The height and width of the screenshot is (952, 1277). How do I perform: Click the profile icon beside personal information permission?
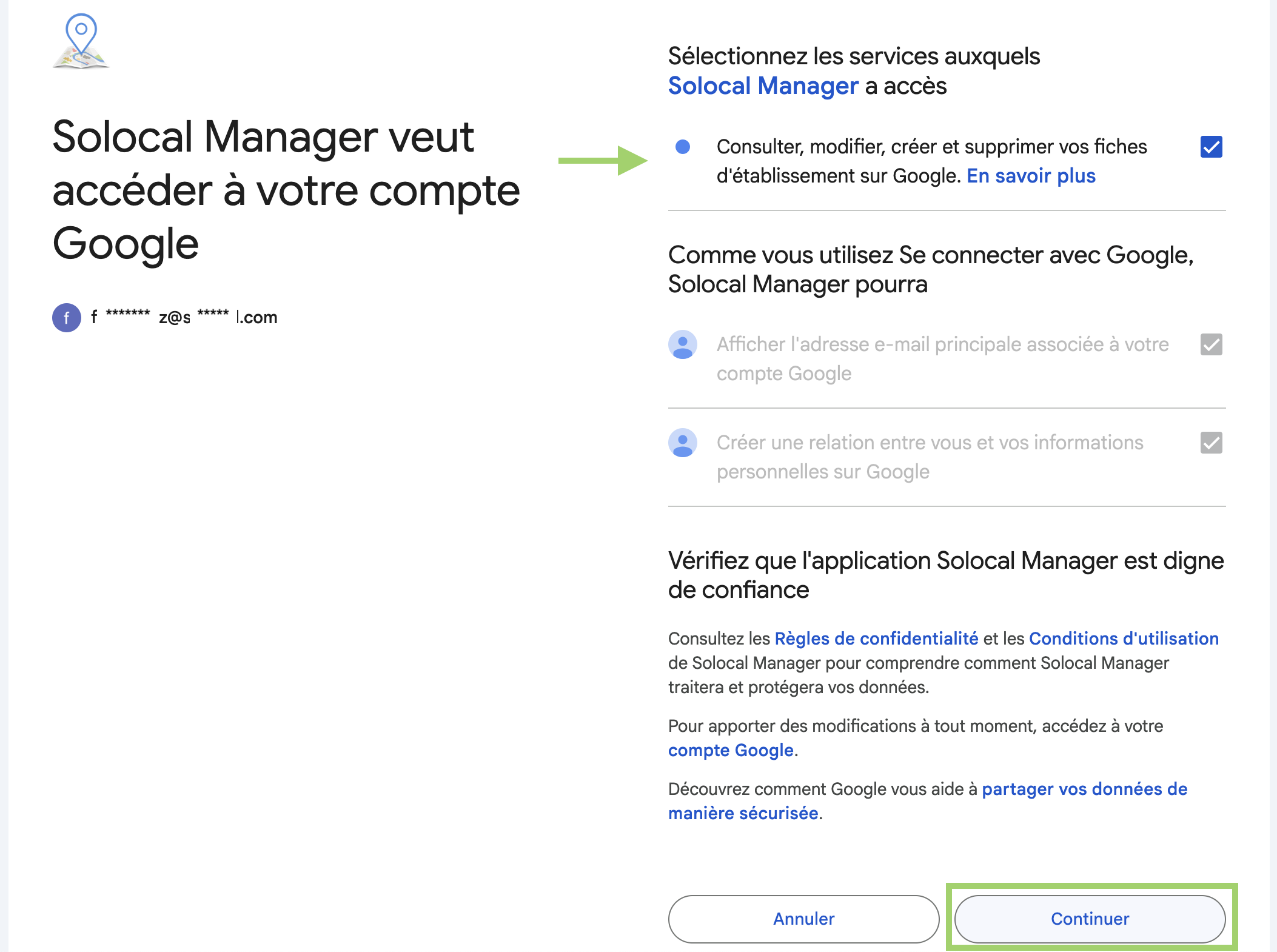[683, 443]
